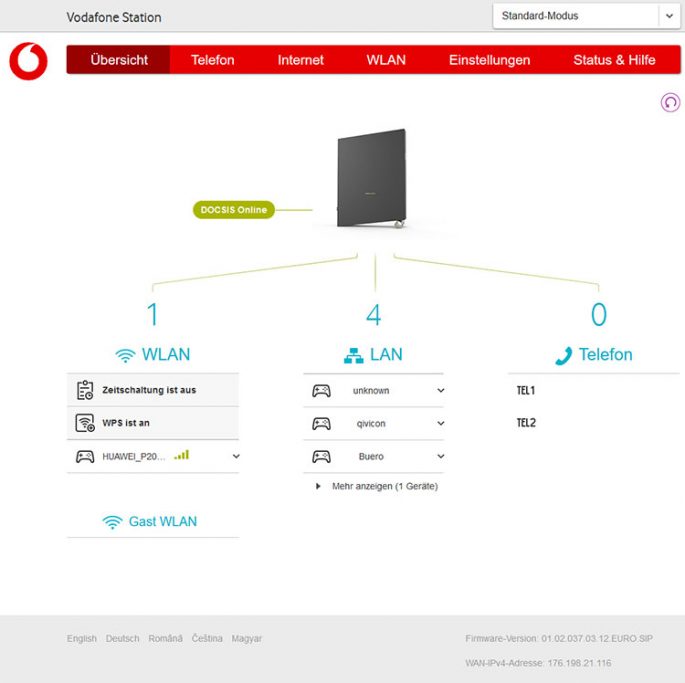
Task: Switch language to Română
Action: click(x=166, y=638)
